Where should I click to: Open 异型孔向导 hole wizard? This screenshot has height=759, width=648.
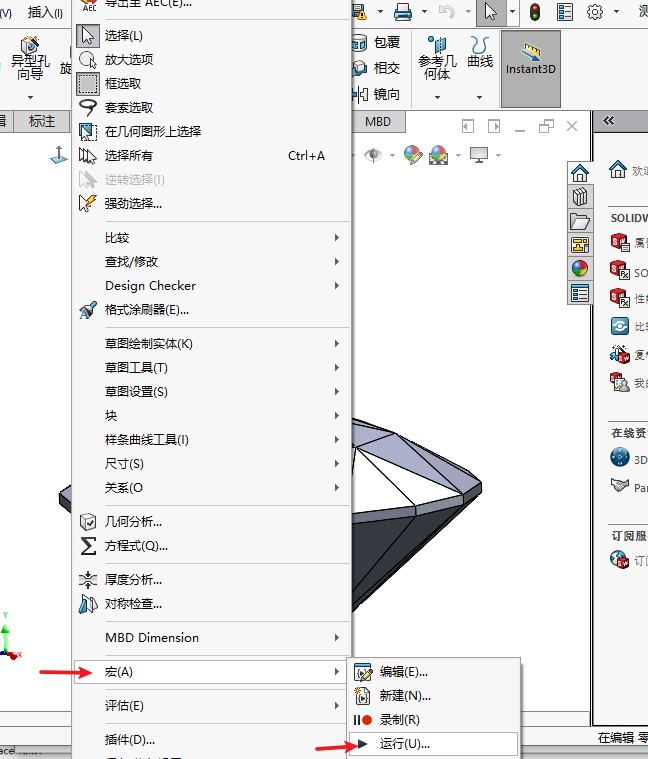coord(30,59)
